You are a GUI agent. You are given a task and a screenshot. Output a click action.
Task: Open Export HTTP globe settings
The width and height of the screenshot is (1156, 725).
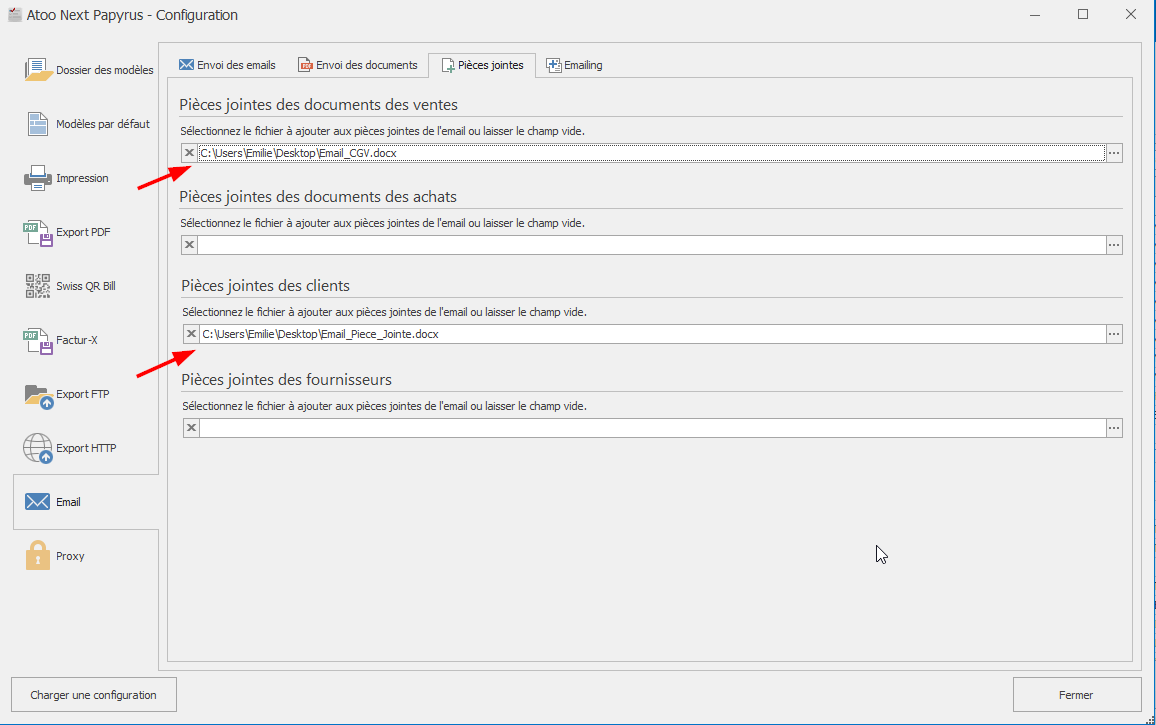click(87, 448)
